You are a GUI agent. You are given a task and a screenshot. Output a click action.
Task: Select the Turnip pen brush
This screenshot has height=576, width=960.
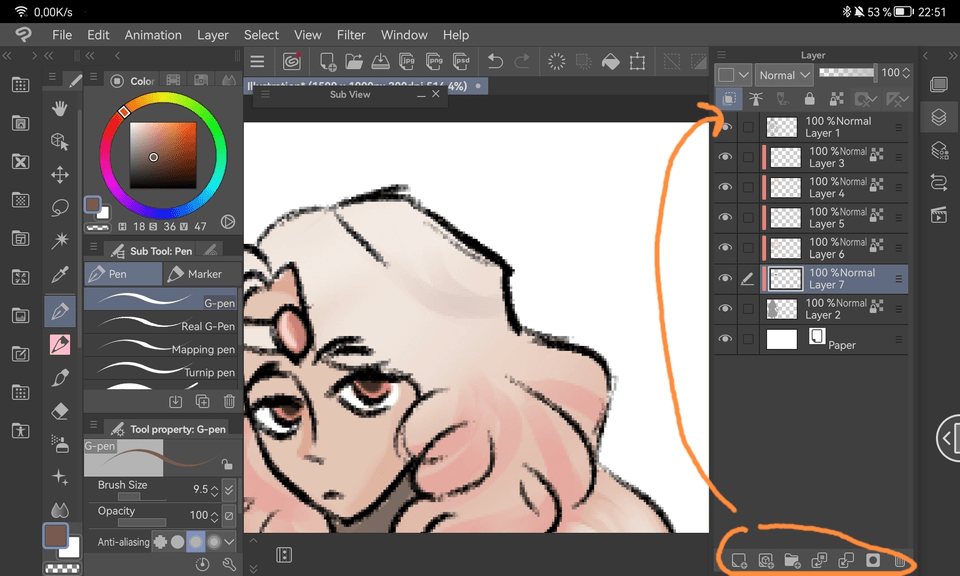[160, 370]
